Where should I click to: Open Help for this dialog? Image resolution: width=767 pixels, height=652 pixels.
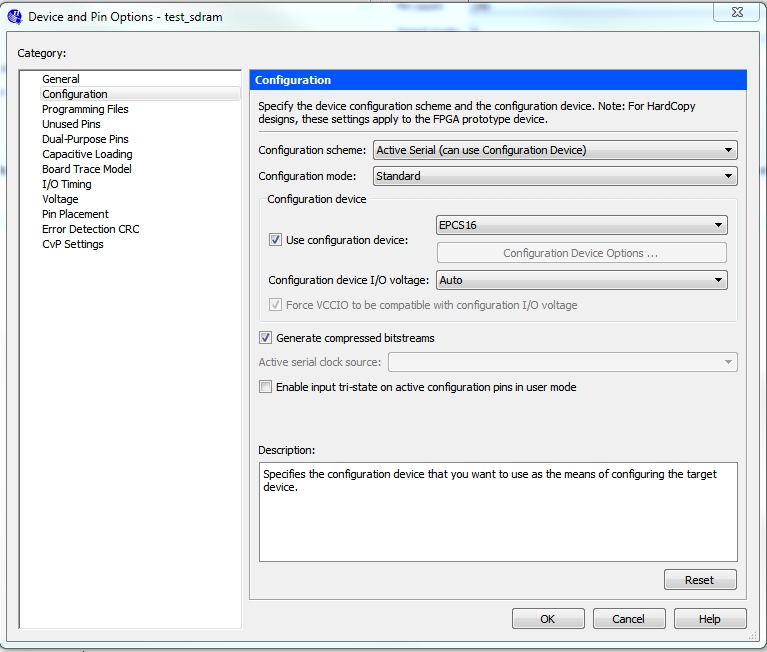(x=710, y=619)
